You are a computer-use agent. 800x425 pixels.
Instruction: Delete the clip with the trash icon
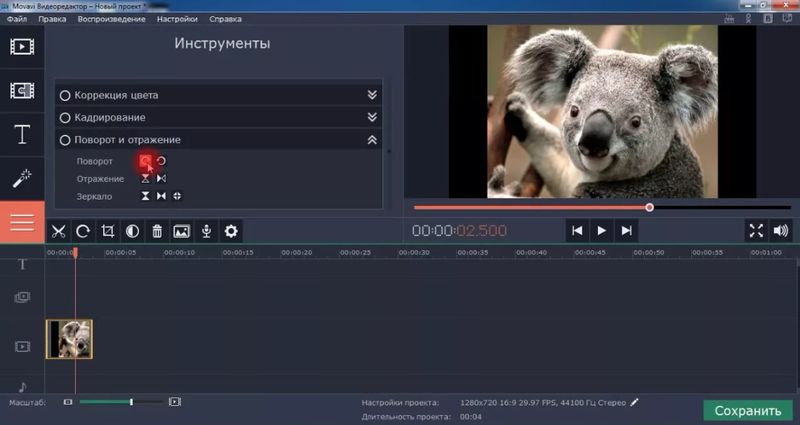coord(157,231)
